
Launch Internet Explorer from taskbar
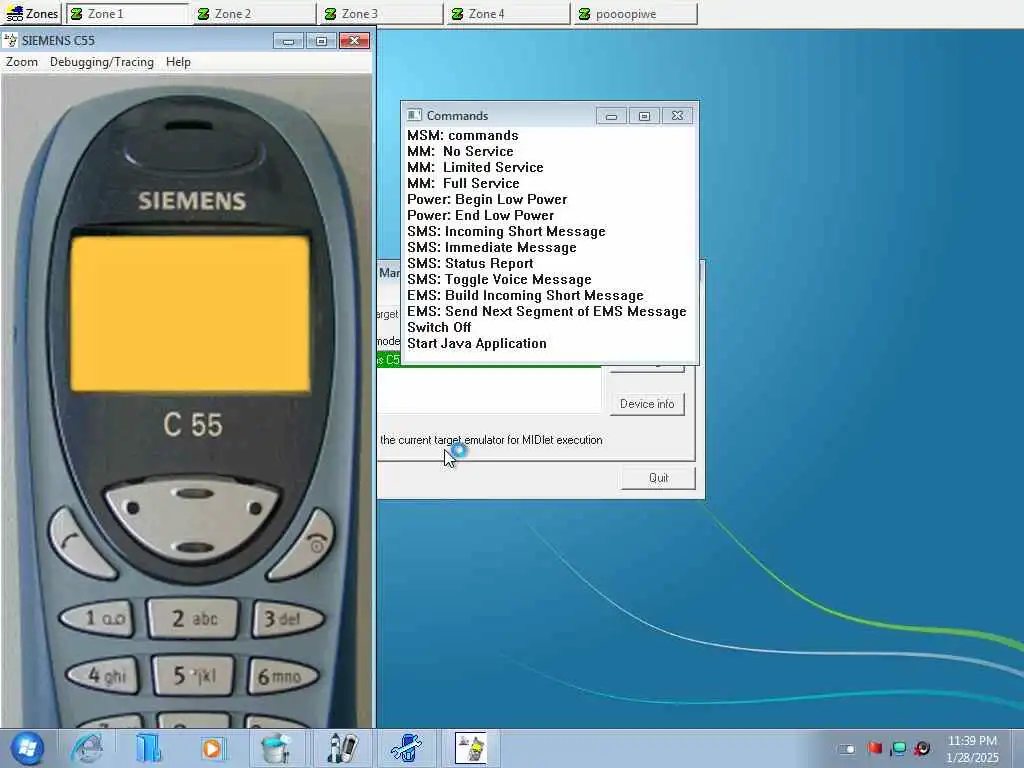pyautogui.click(x=88, y=748)
